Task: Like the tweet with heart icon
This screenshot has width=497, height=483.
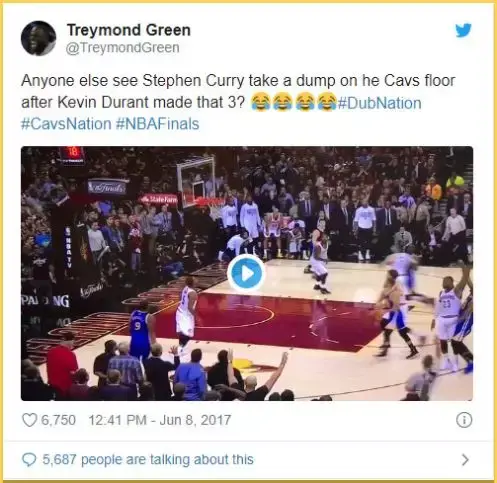Action: coord(29,420)
